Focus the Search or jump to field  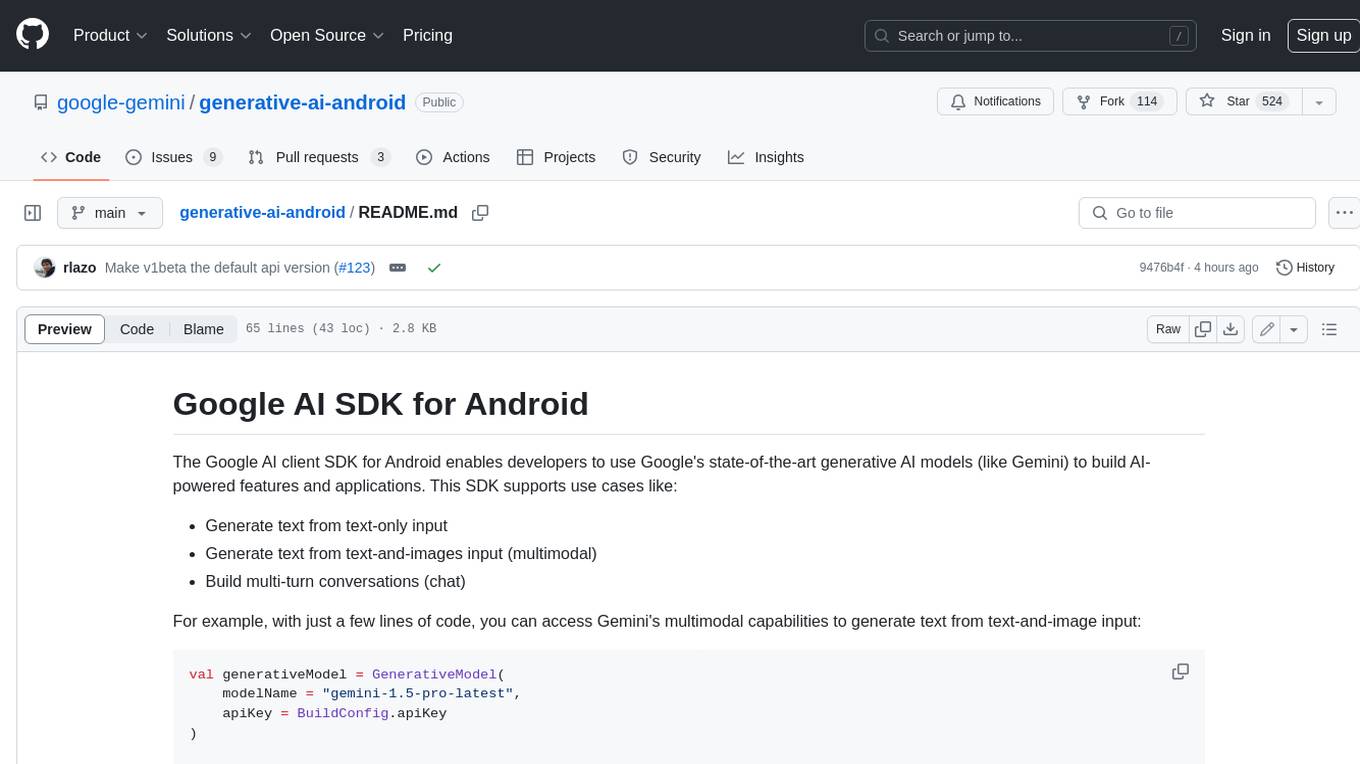click(1030, 35)
